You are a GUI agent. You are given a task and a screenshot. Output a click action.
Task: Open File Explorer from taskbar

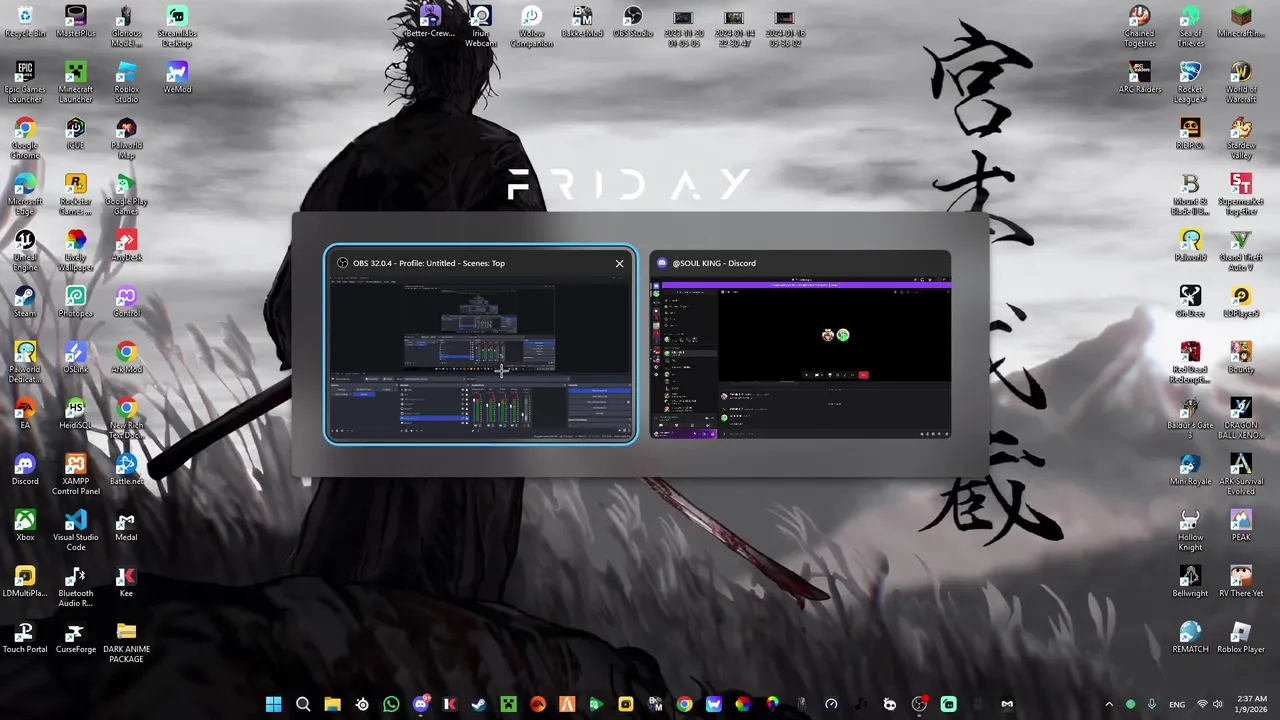(332, 704)
